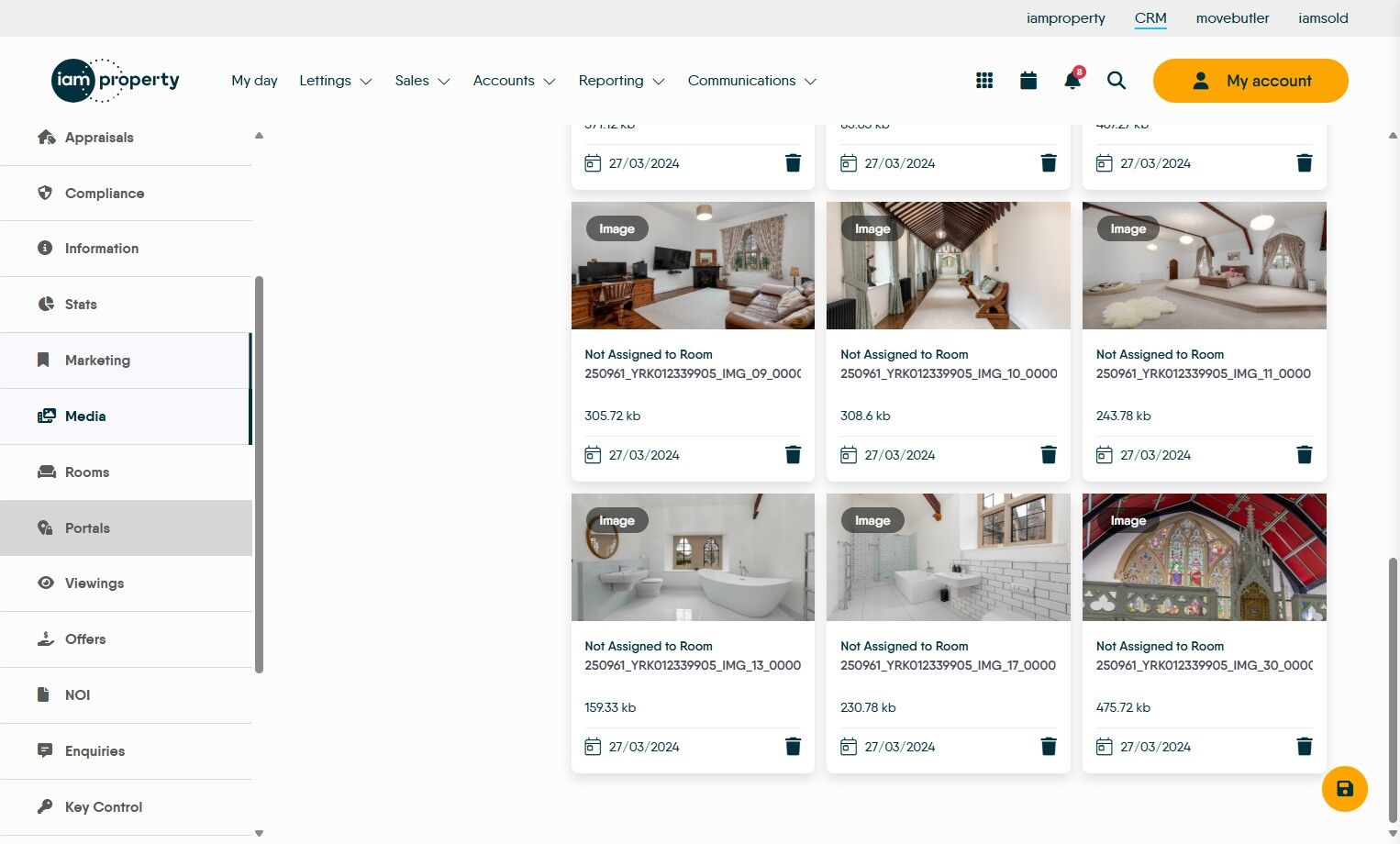Screen dimensions: 1400x844
Task: Open the My day page
Action: 254,81
